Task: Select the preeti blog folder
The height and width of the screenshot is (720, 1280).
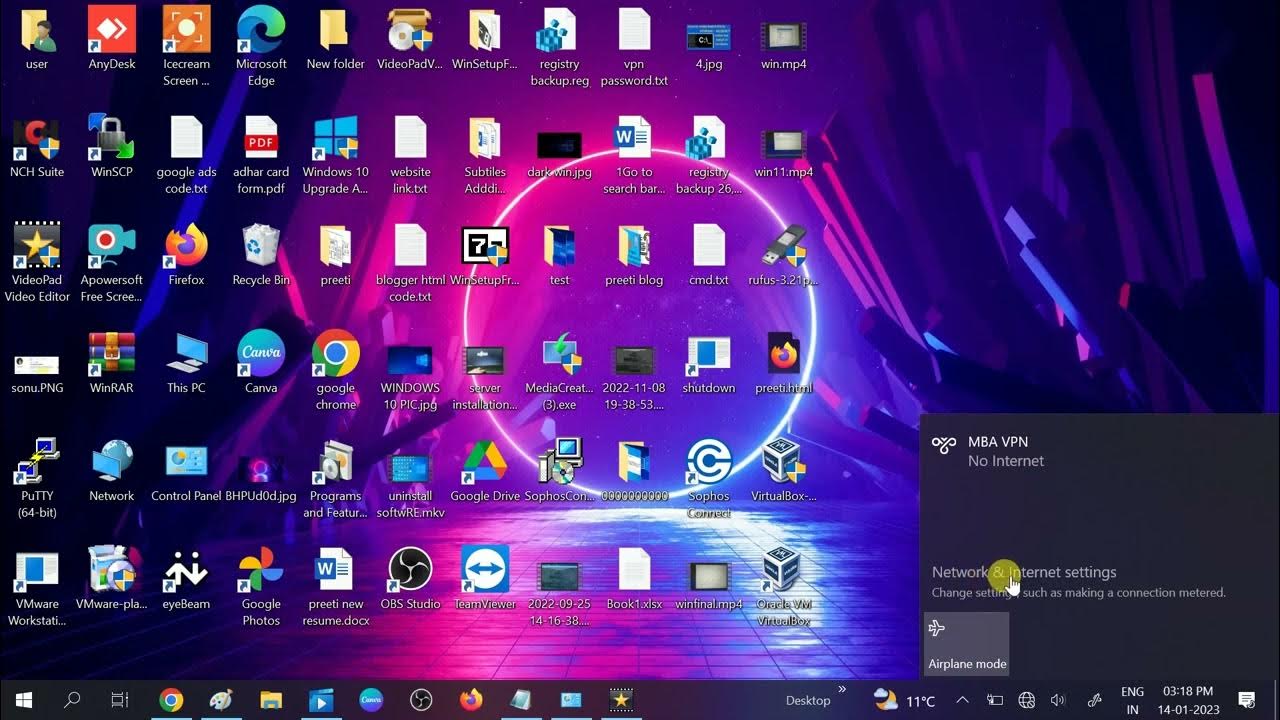Action: [x=634, y=255]
